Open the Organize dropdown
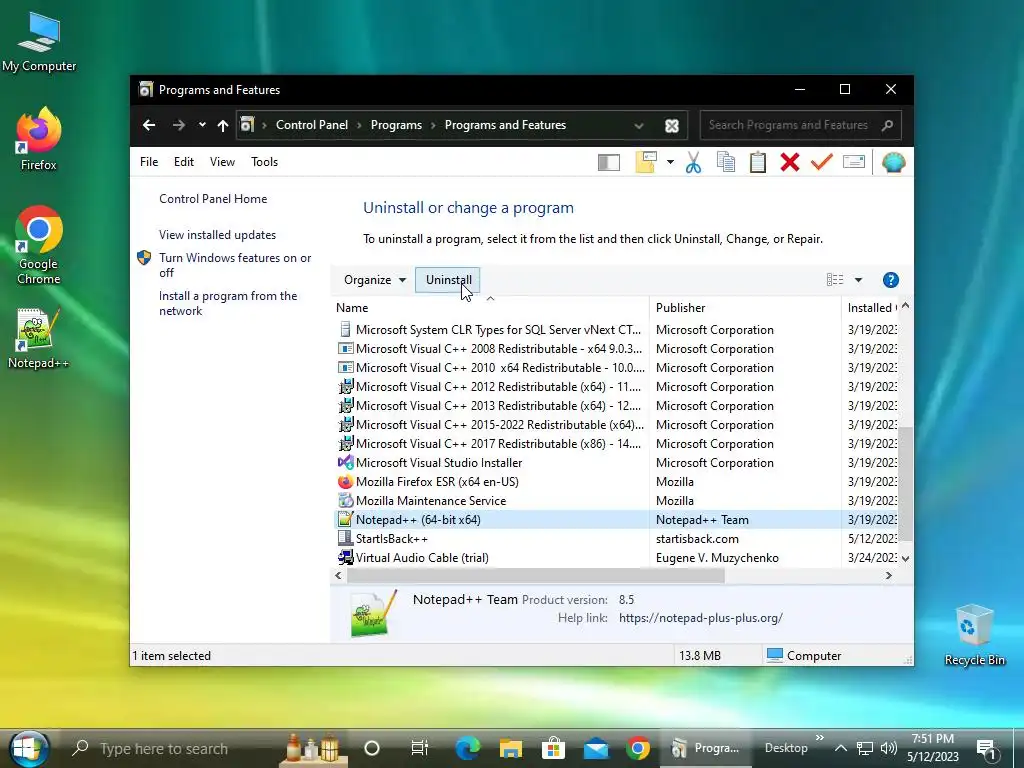Screen dimensions: 1024x768 pyautogui.click(x=375, y=280)
